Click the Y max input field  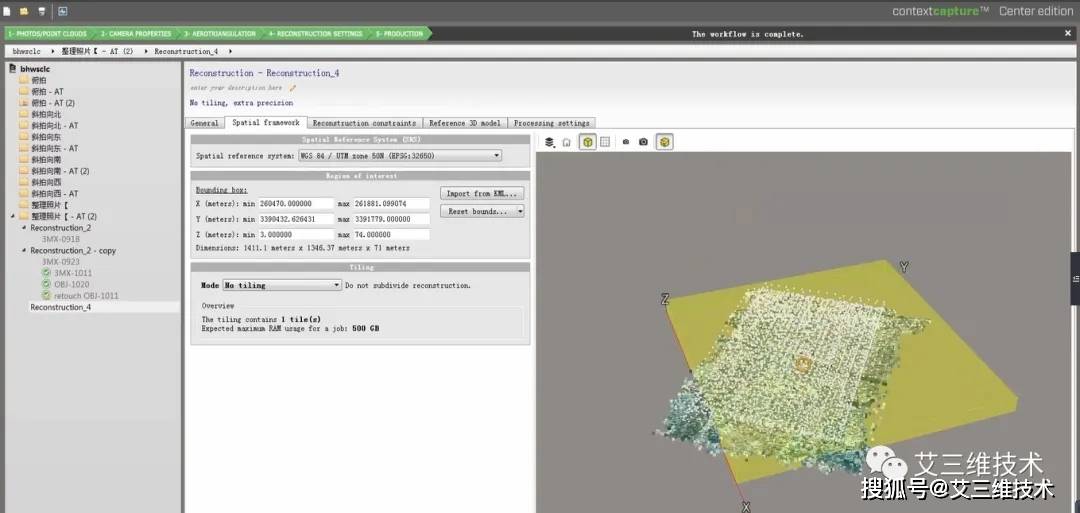[x=392, y=219]
